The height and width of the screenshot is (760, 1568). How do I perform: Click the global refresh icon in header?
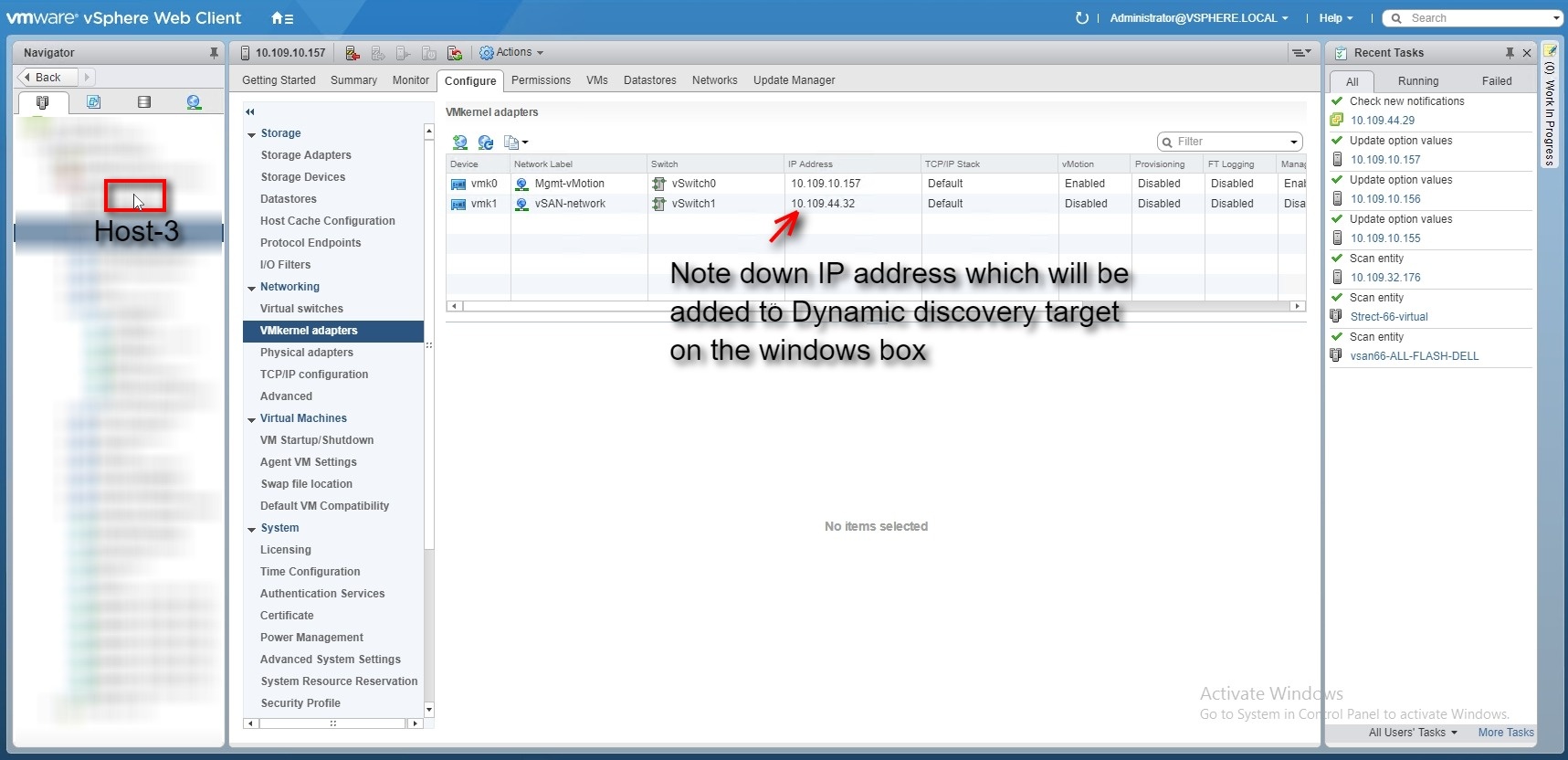[1082, 18]
